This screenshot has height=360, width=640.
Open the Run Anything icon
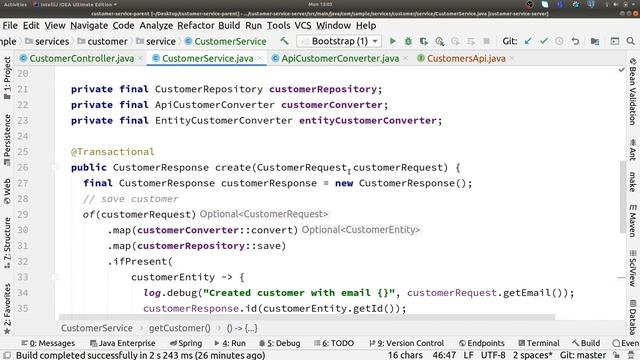[615, 41]
